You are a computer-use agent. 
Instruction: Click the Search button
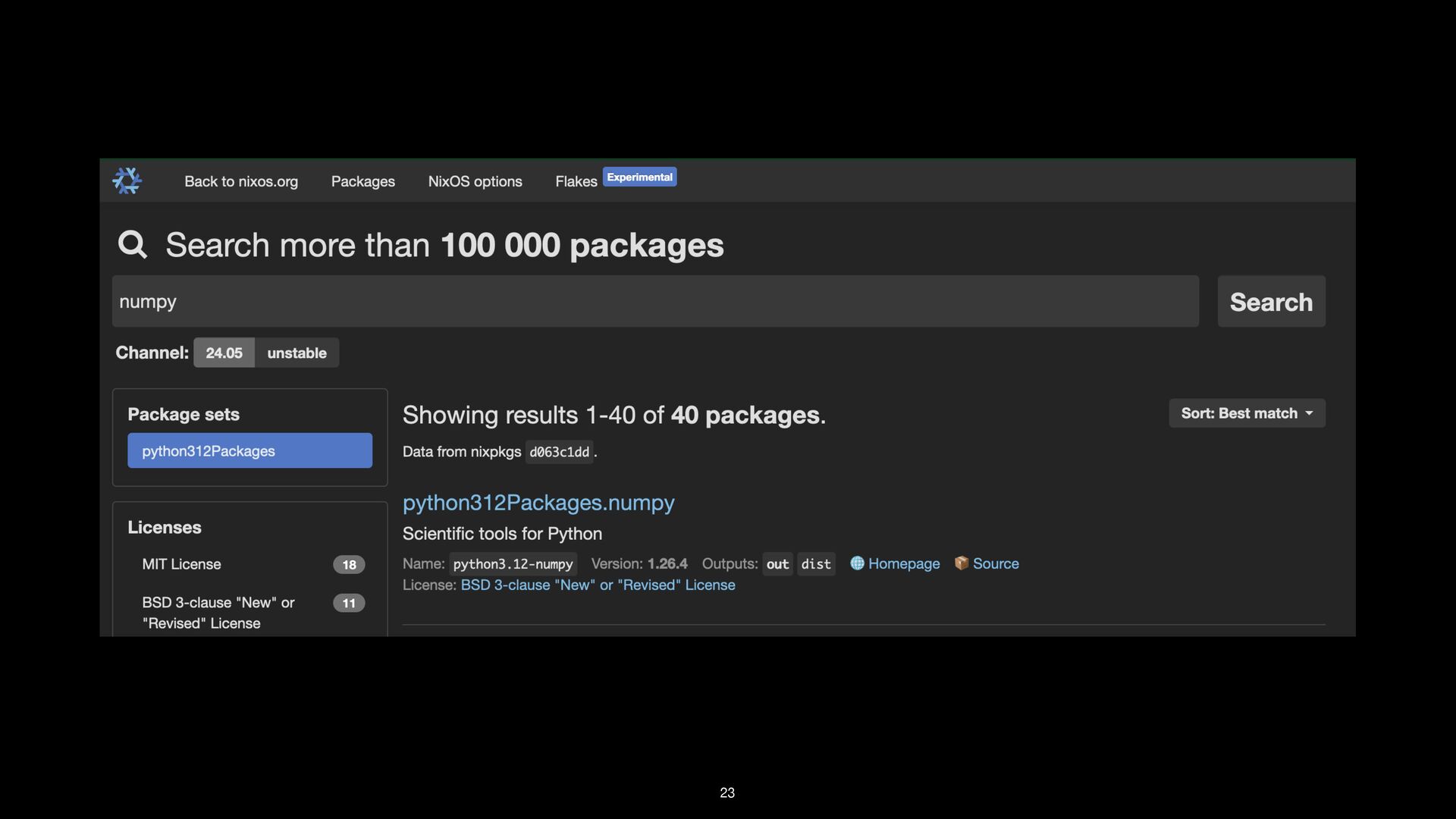pyautogui.click(x=1271, y=301)
